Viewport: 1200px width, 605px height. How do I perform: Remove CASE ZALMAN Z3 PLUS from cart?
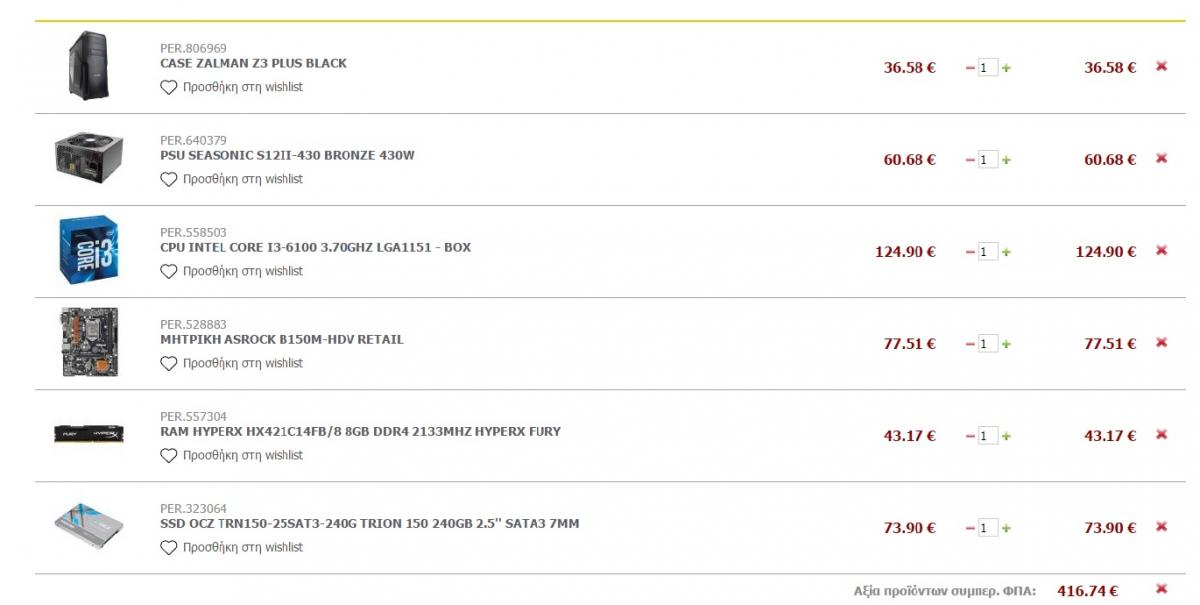tap(1161, 67)
